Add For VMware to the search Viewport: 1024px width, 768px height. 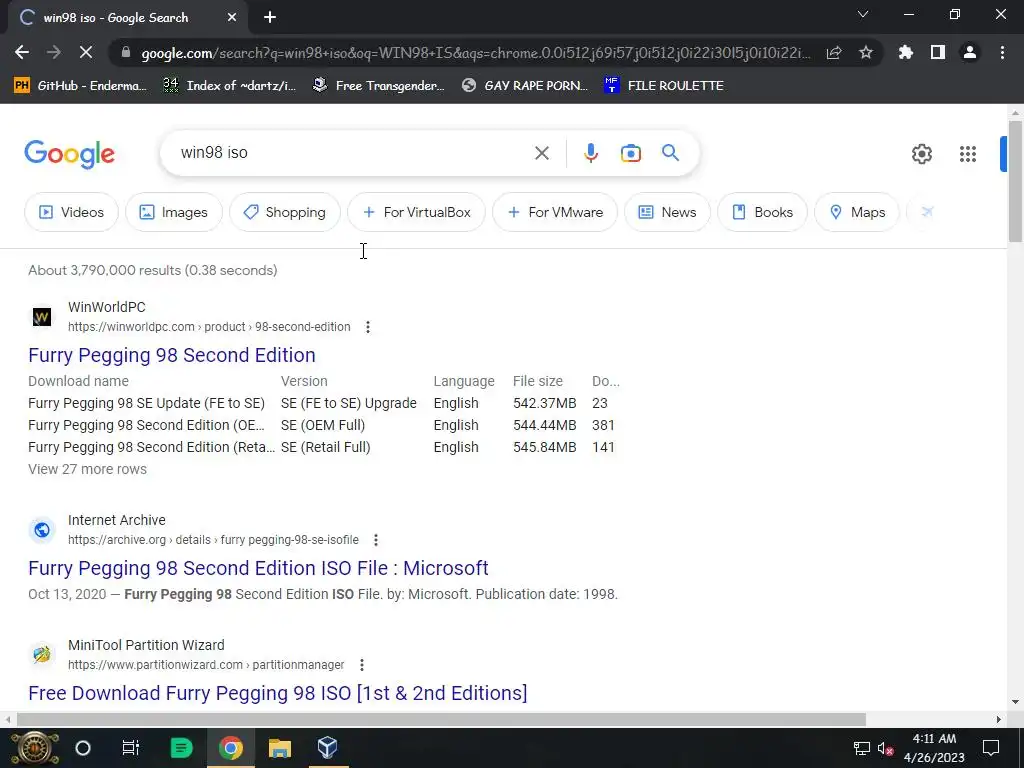(555, 212)
